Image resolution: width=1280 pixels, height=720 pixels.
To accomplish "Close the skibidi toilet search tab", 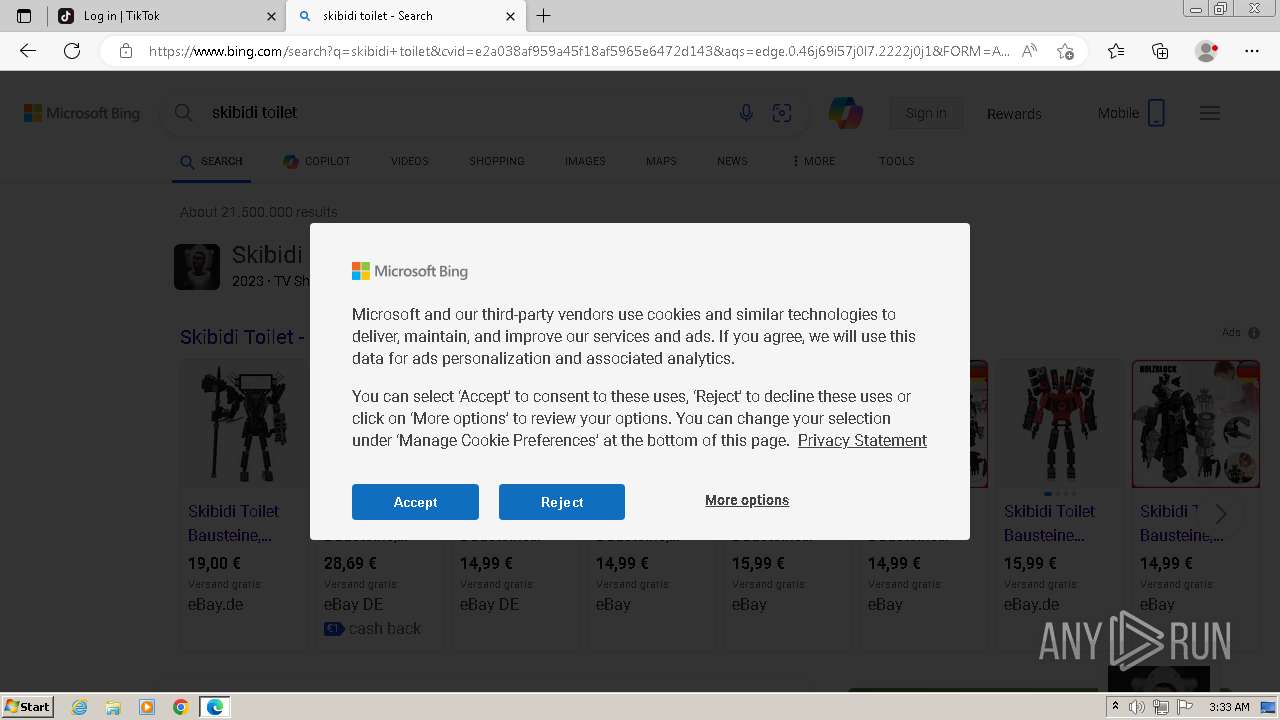I will (510, 16).
